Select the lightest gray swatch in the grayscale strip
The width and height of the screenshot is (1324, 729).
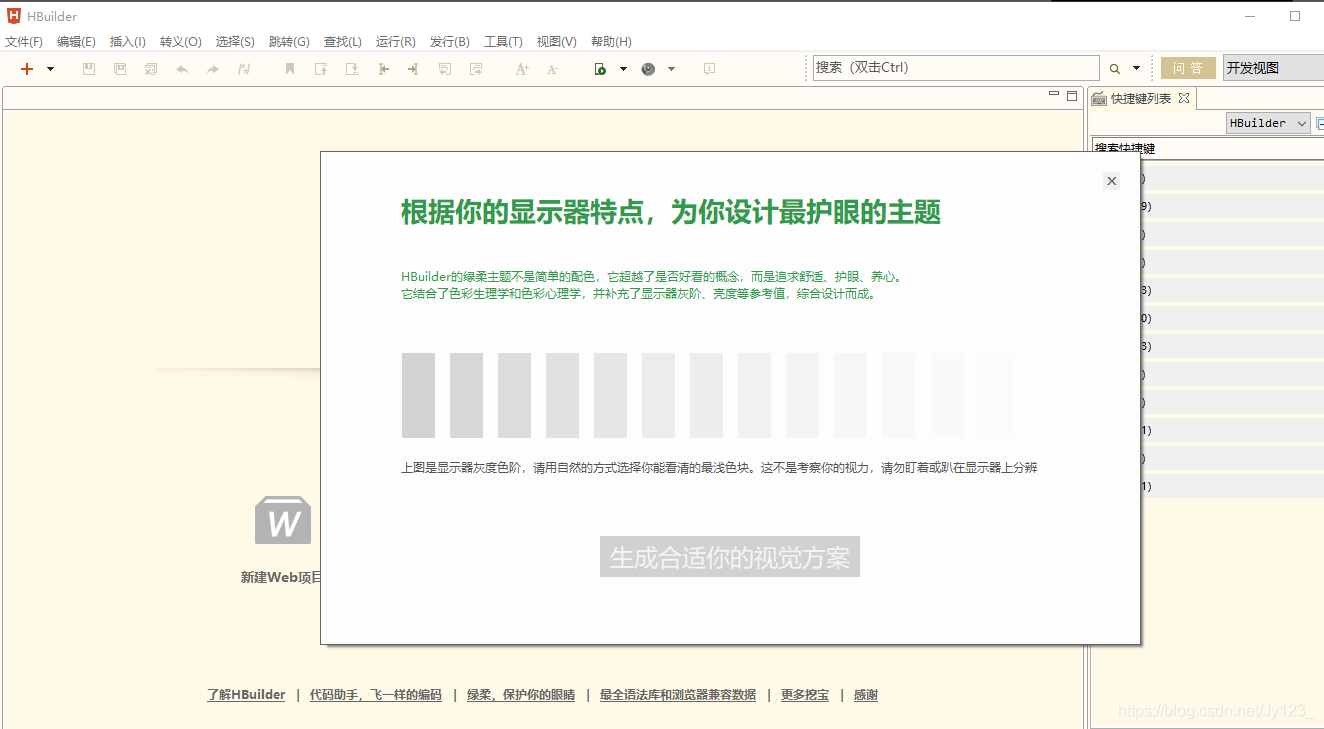[x=994, y=395]
